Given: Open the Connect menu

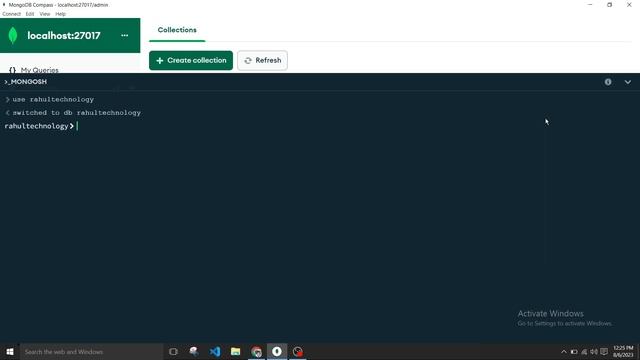Looking at the screenshot, I should coord(11,14).
